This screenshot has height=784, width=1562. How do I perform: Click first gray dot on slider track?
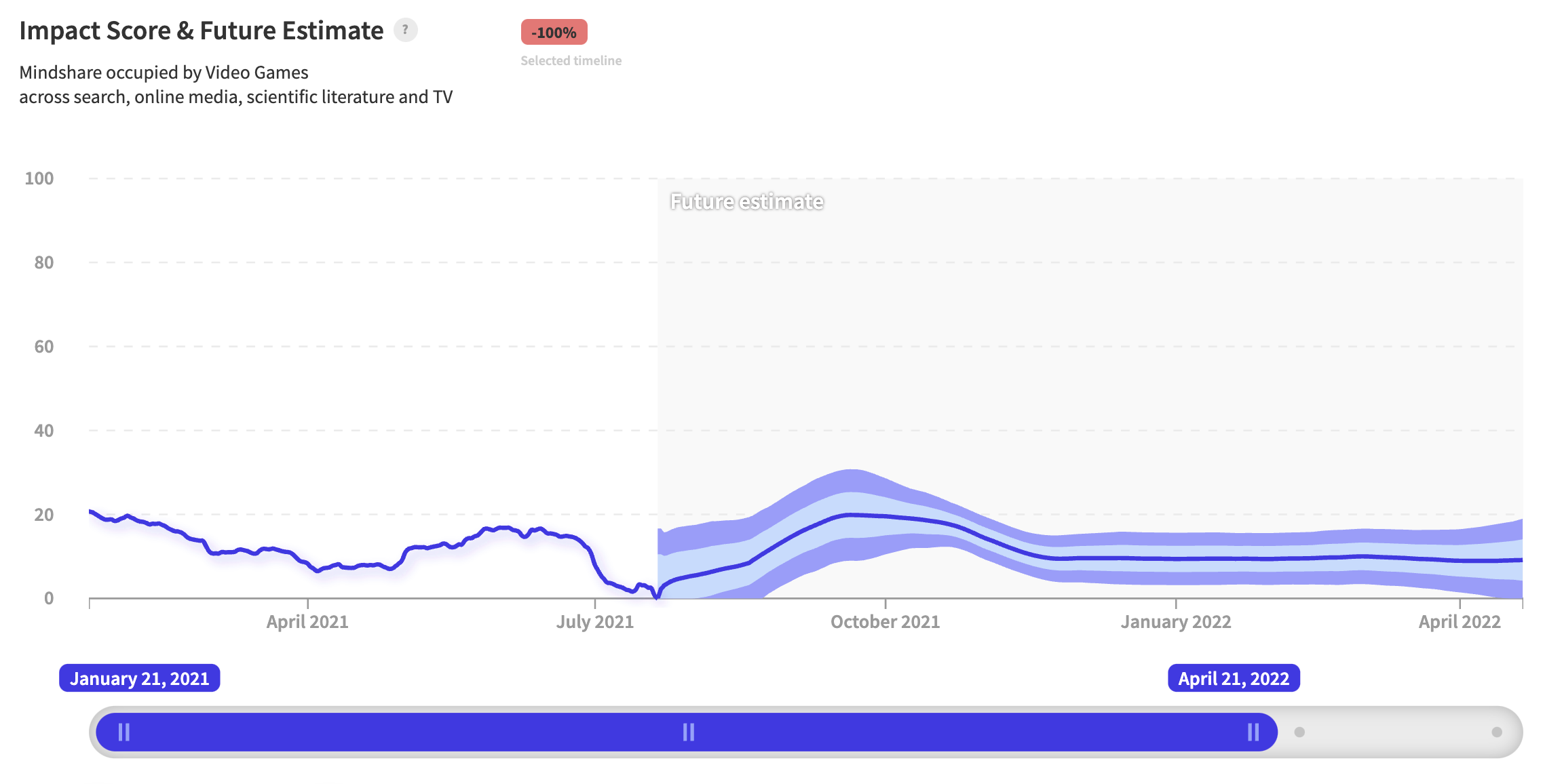click(1299, 732)
